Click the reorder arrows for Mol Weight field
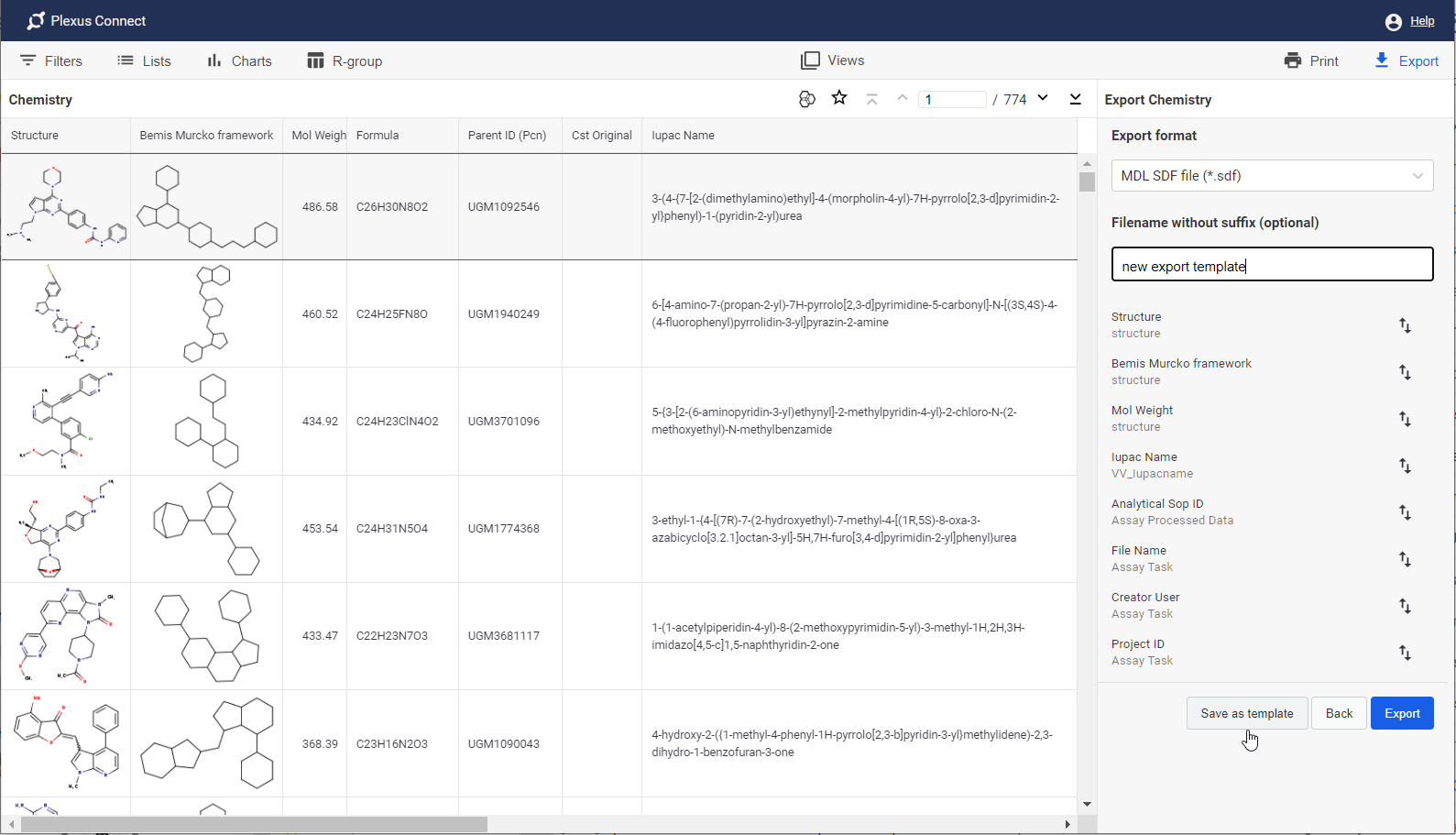This screenshot has height=835, width=1456. 1405,419
